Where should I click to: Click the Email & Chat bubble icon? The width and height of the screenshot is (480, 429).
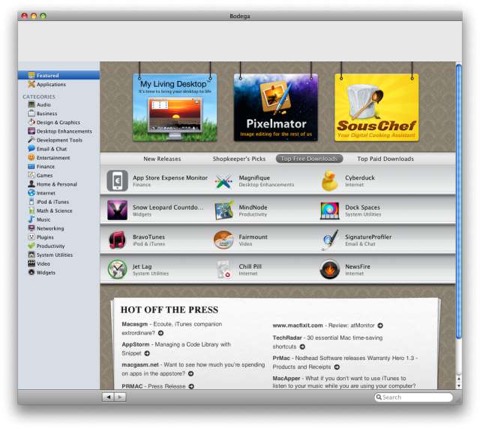(31, 148)
